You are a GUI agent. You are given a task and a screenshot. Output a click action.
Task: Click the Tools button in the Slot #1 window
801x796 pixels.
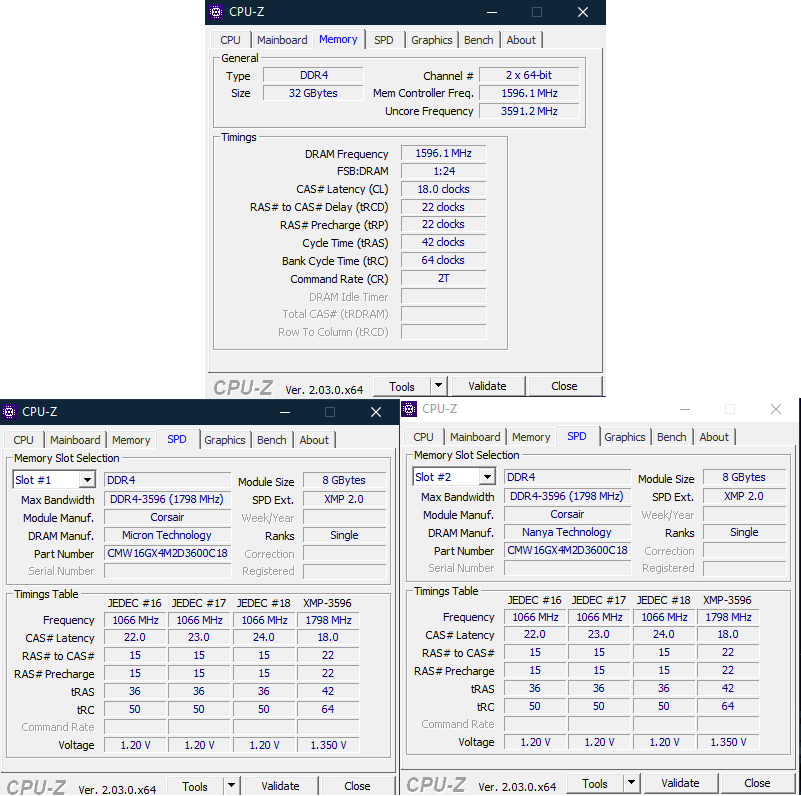tap(195, 786)
